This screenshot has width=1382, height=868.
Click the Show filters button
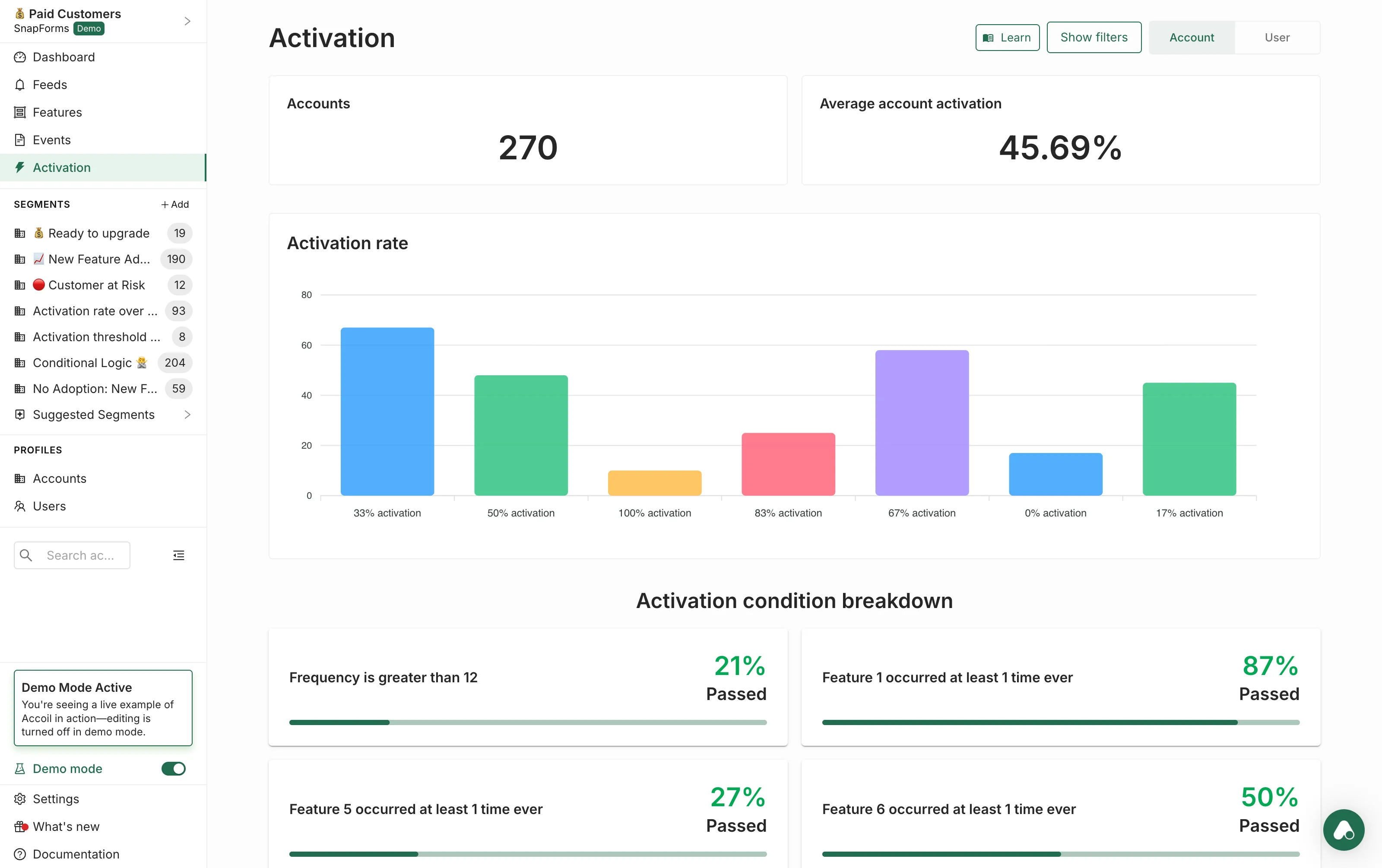[1094, 37]
